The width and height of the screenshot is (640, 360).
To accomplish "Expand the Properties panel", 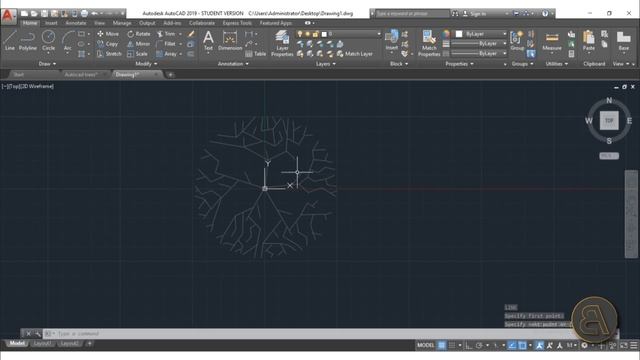I will [459, 64].
